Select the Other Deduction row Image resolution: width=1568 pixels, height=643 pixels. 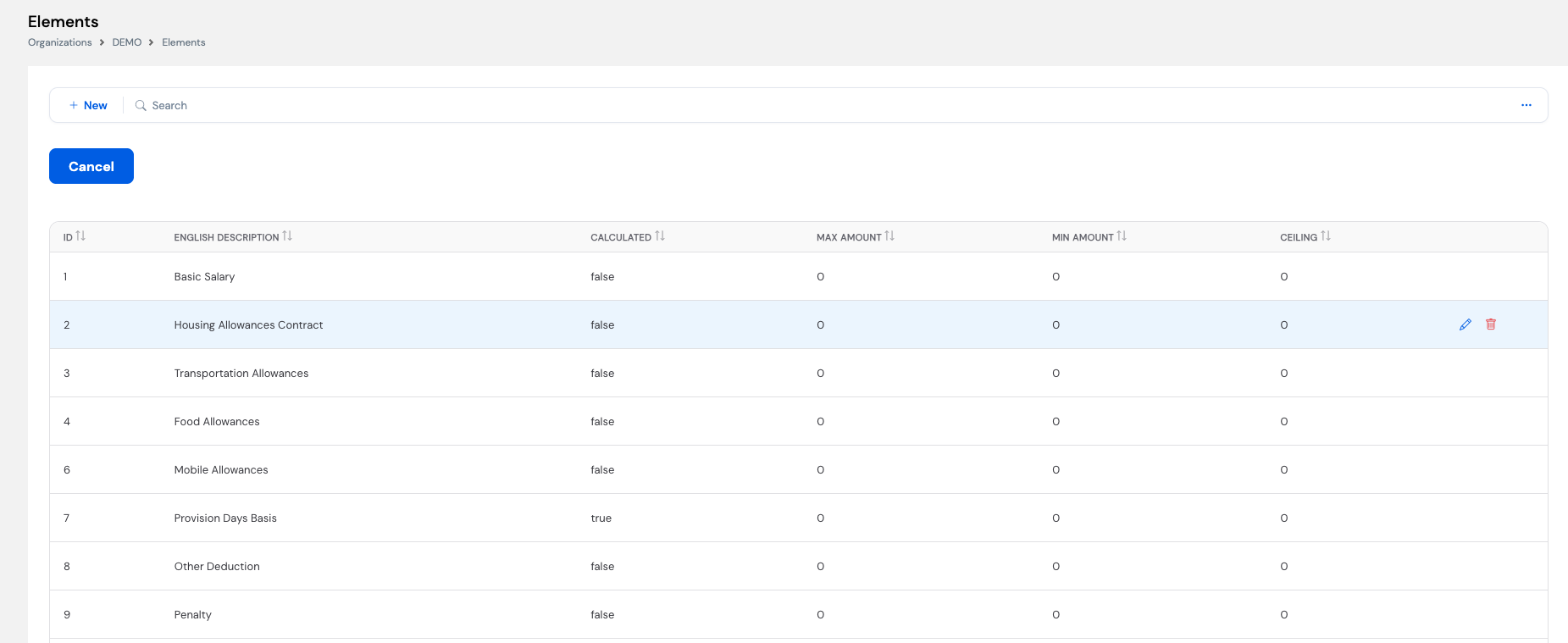799,566
